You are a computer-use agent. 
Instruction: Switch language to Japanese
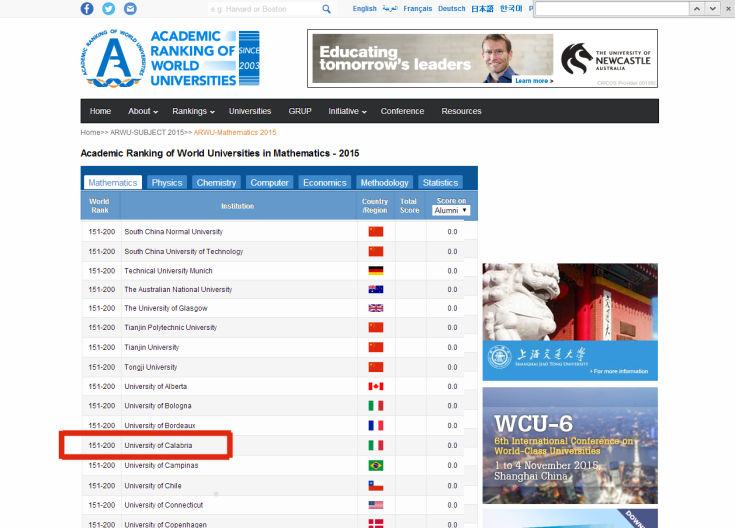[x=482, y=8]
